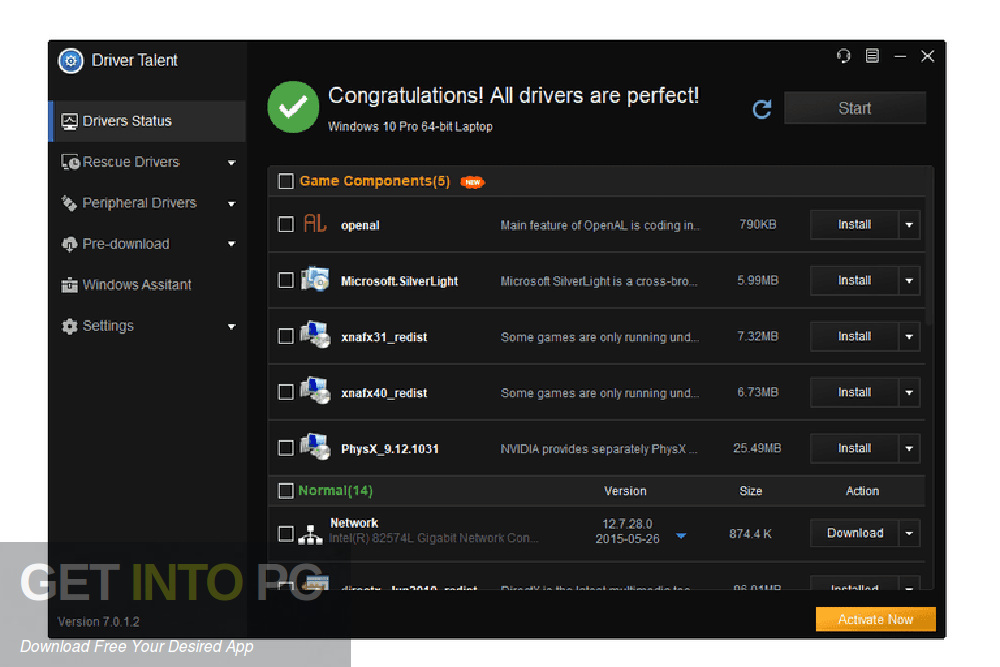Click the Size column header
Screen dimensions: 1000x667
click(751, 491)
